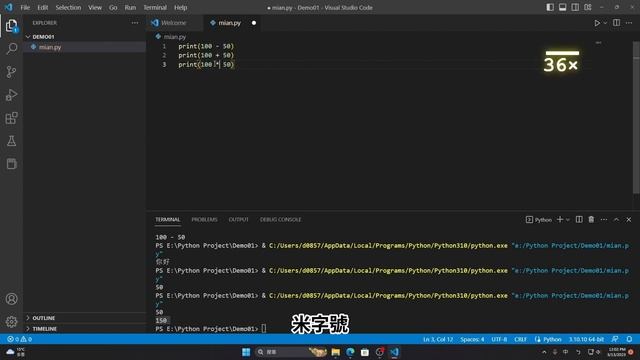Customize layout icon in title bar
This screenshot has height=360, width=640.
pyautogui.click(x=588, y=7)
